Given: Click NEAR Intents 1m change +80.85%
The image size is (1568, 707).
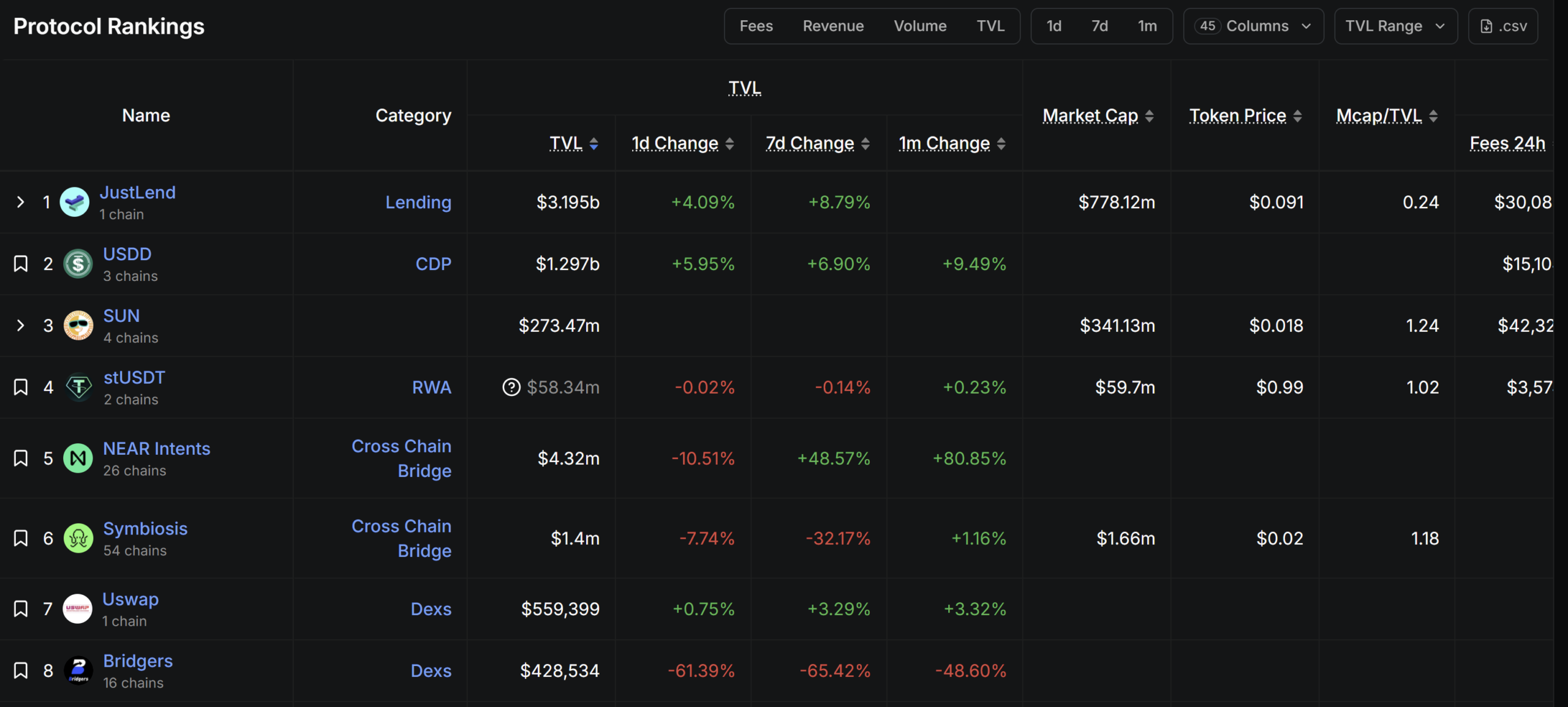Looking at the screenshot, I should (970, 458).
